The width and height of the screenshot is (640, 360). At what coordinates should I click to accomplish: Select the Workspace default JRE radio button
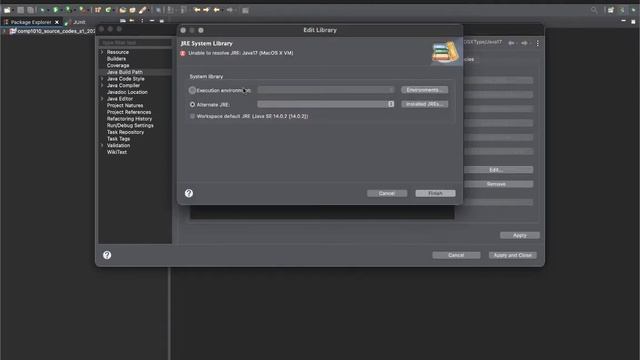click(192, 116)
